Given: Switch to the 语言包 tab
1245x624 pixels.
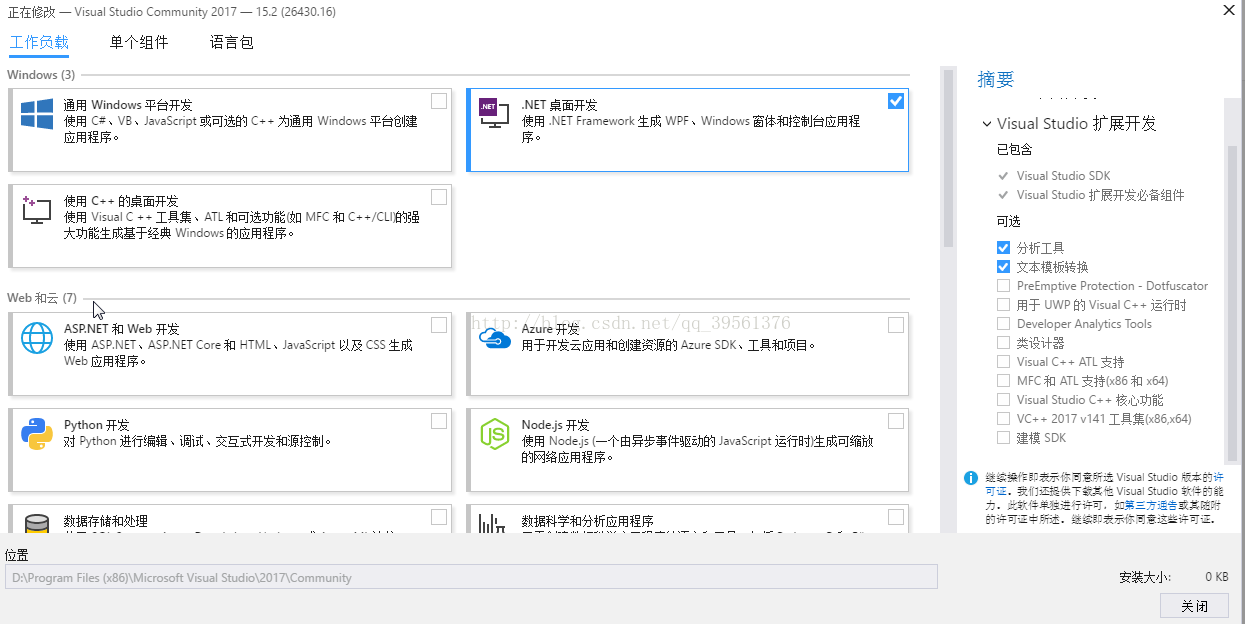Looking at the screenshot, I should click(x=232, y=43).
